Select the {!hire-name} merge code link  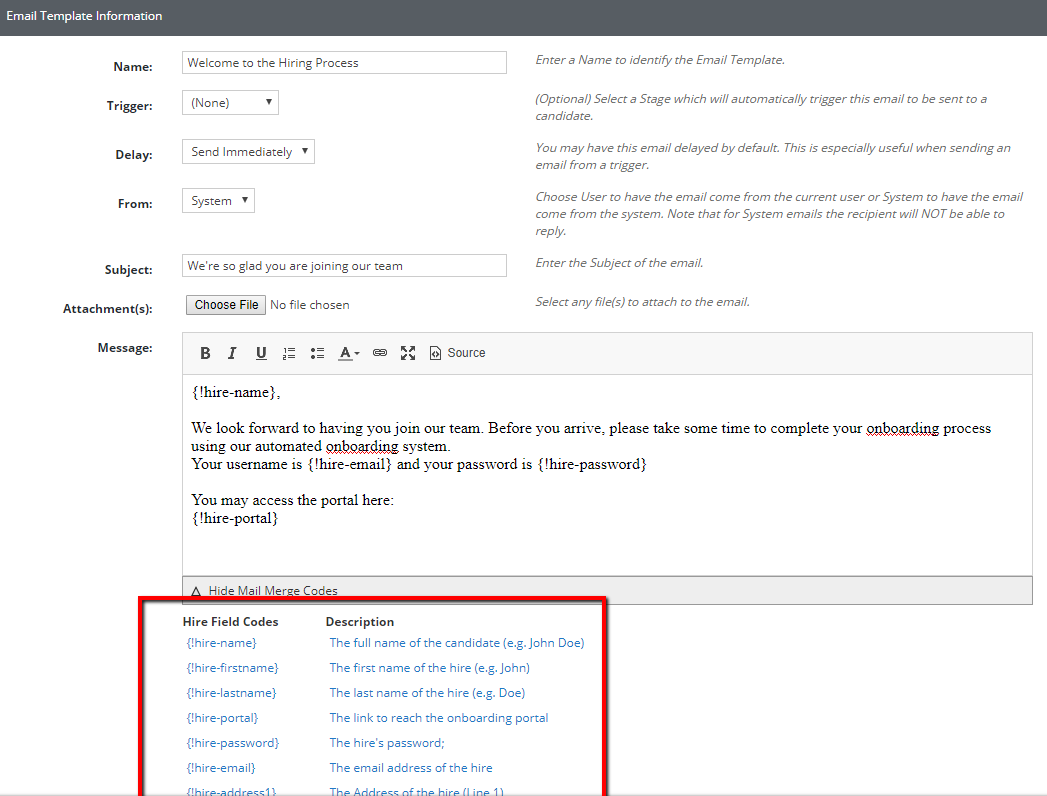(x=220, y=642)
